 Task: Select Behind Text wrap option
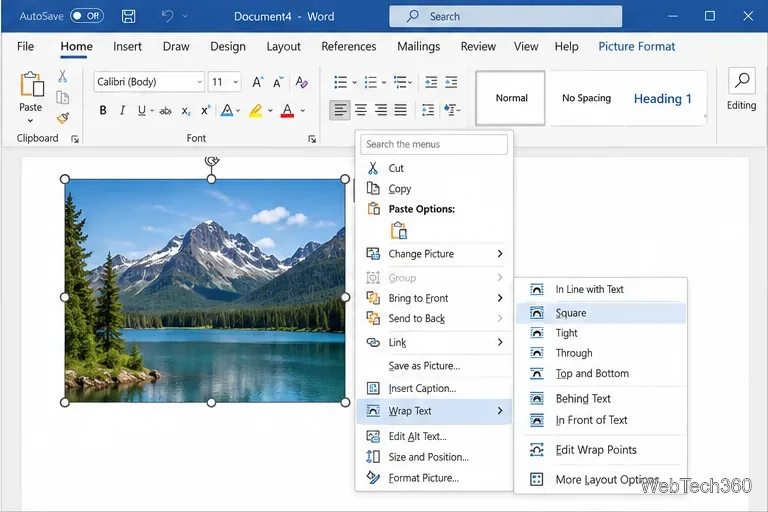tap(601, 399)
